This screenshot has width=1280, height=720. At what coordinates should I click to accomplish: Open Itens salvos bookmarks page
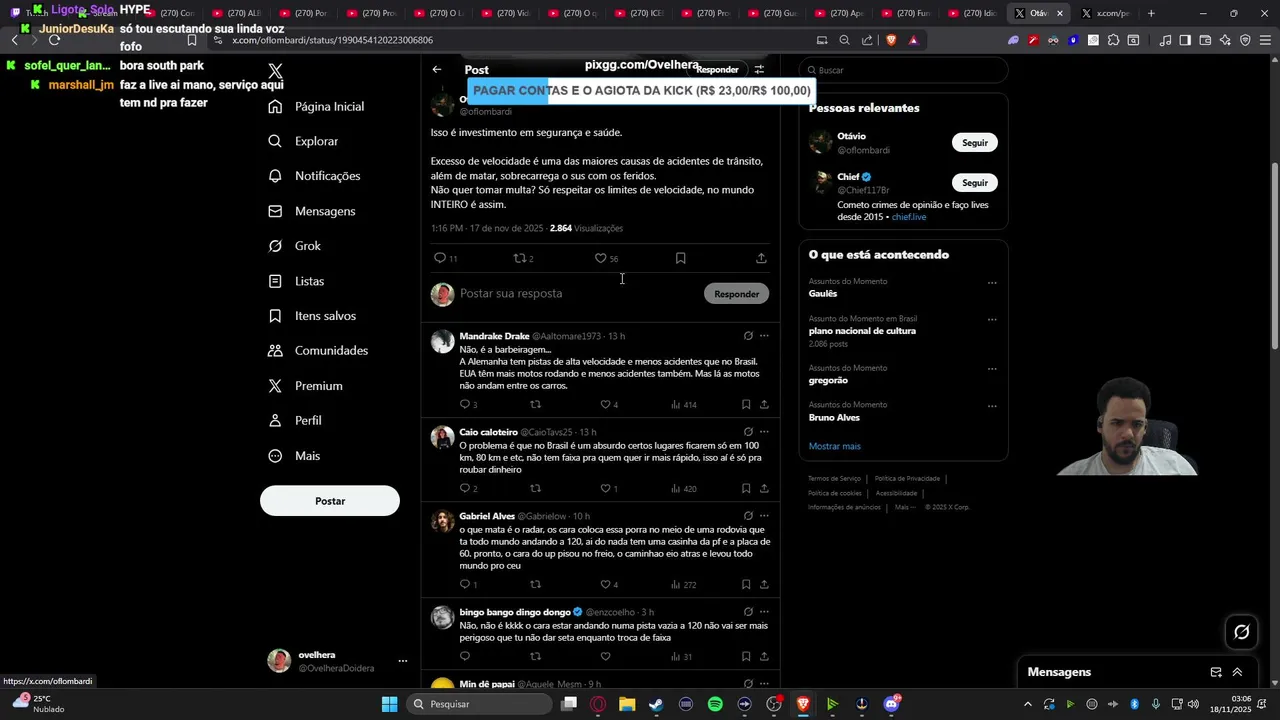(311, 316)
